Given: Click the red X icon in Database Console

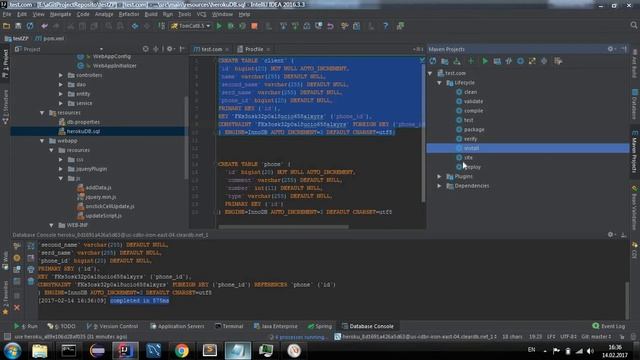Looking at the screenshot, I should pyautogui.click(x=17, y=308).
